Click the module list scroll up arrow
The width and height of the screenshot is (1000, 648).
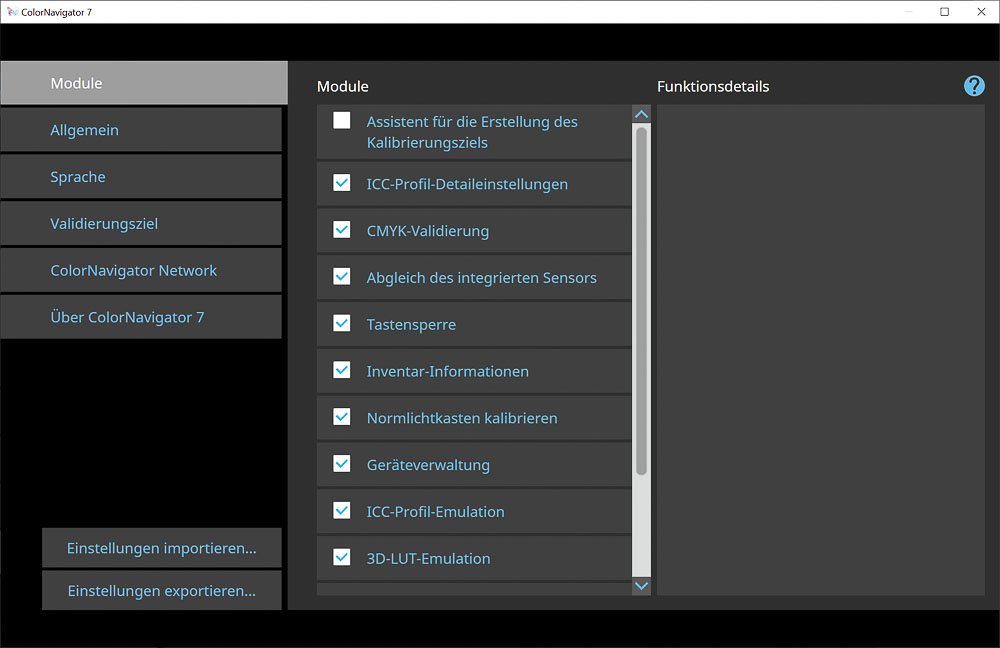click(642, 114)
